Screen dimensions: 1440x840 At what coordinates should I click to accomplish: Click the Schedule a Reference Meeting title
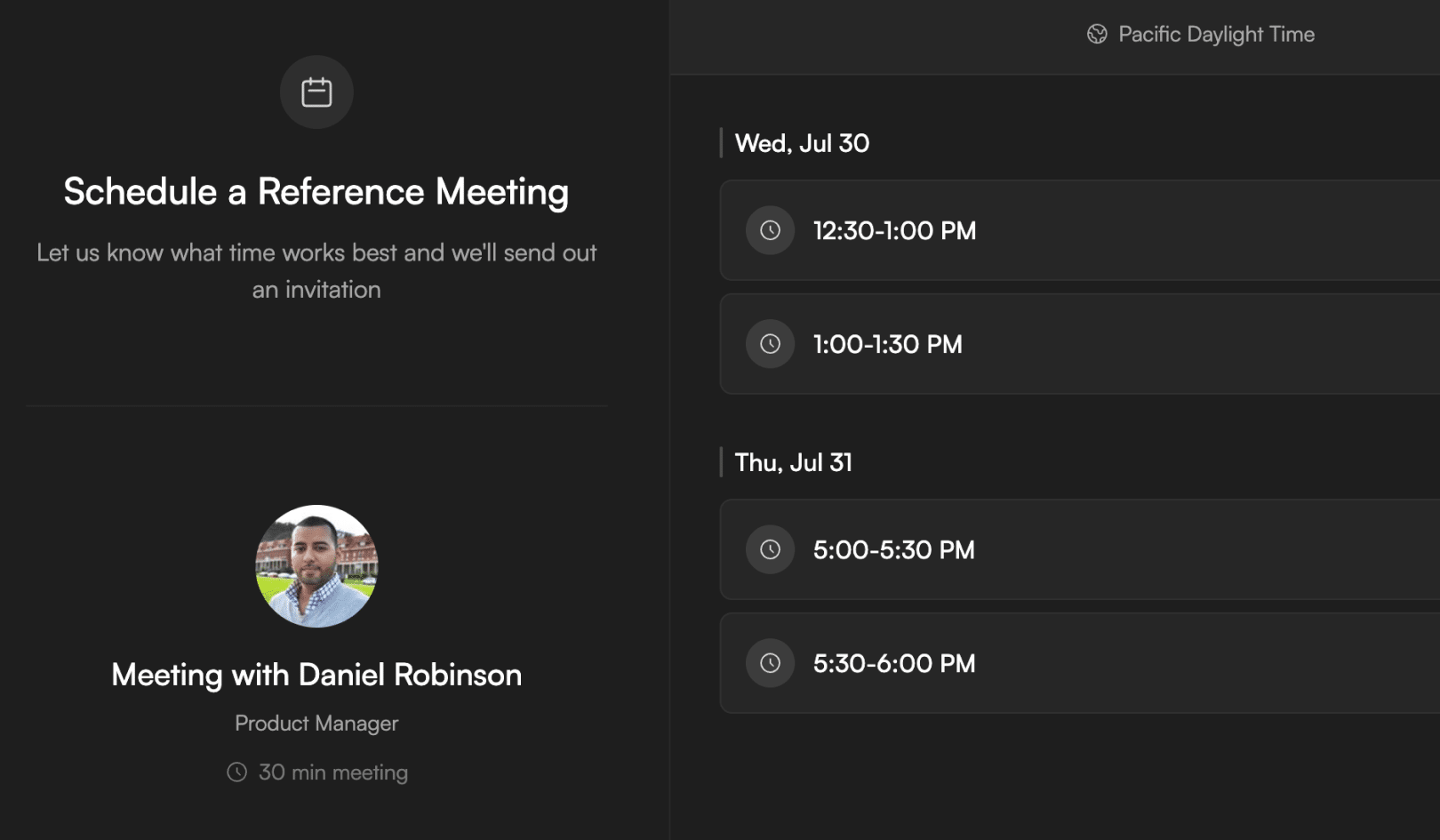(316, 192)
